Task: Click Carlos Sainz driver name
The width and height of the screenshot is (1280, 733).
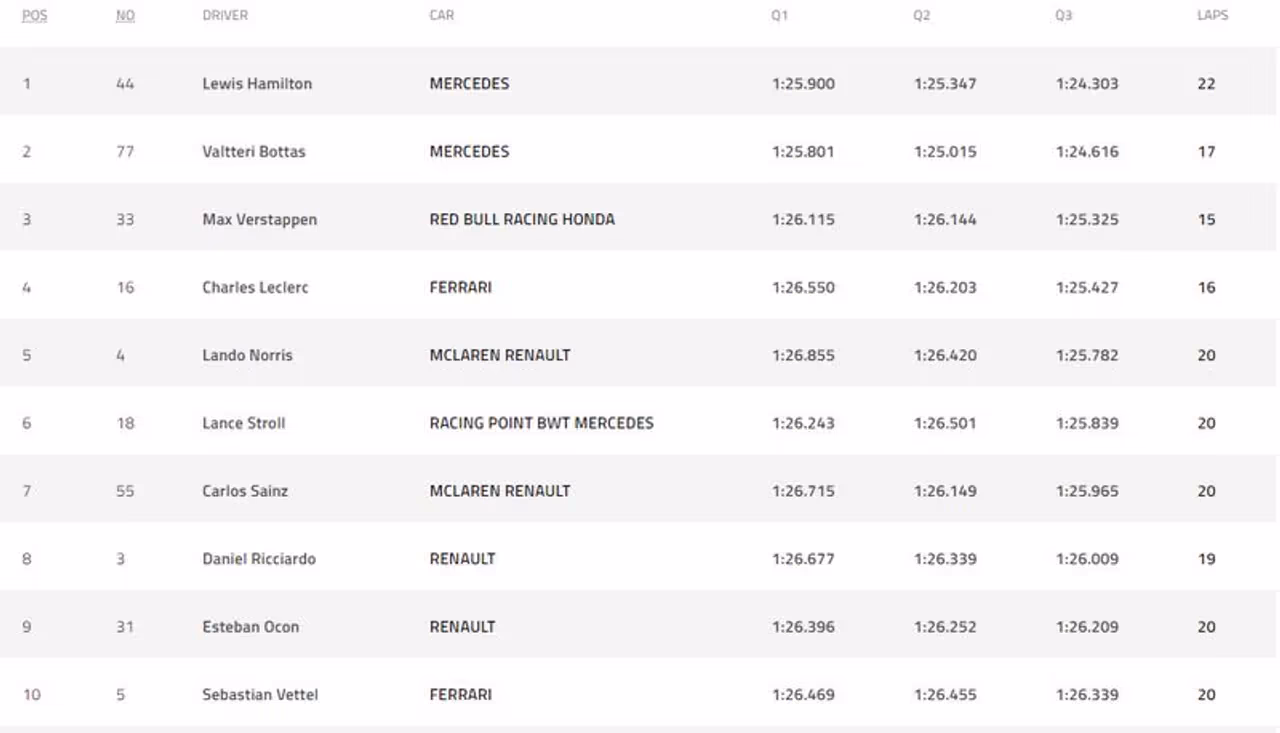Action: [x=245, y=492]
